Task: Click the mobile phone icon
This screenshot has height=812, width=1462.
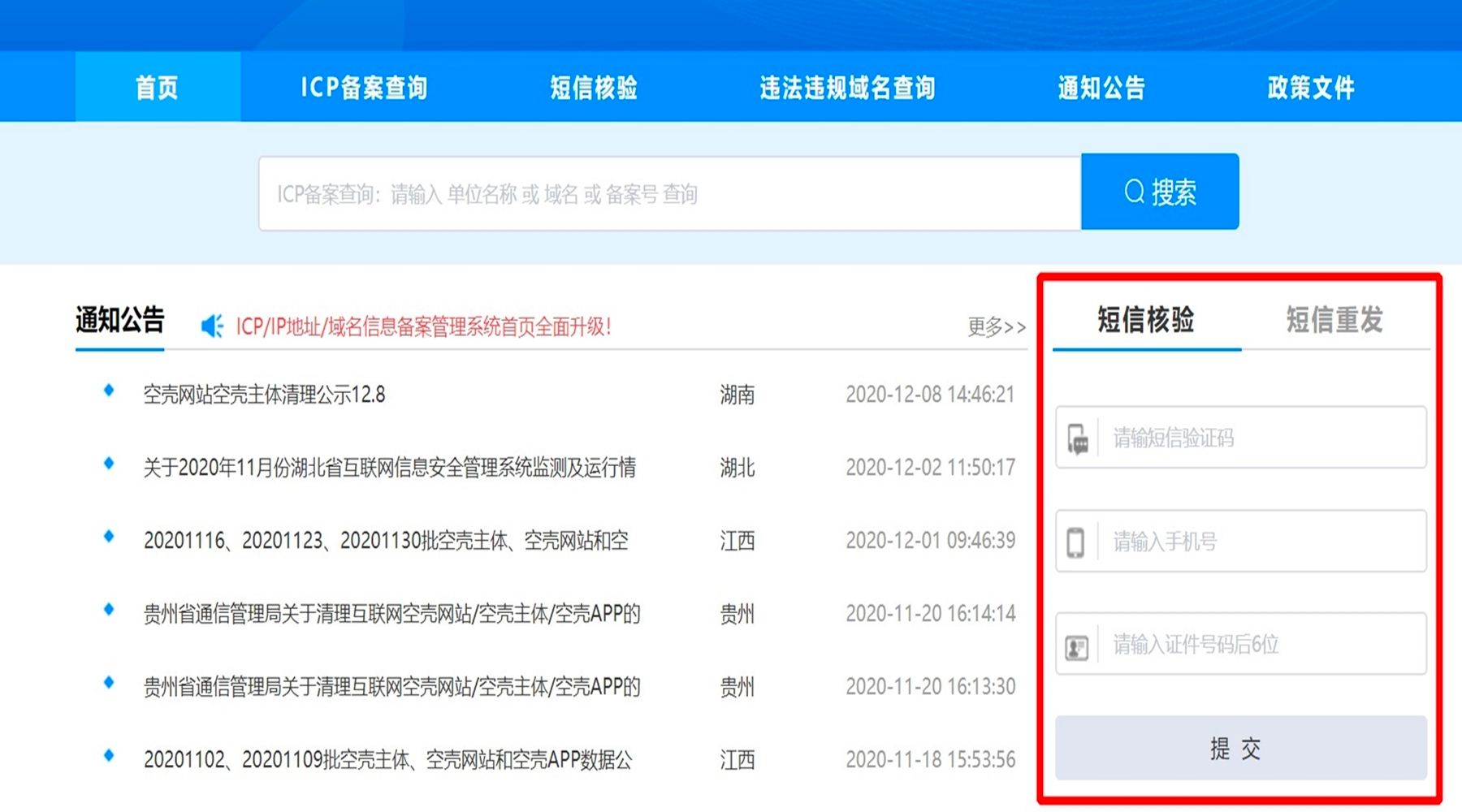Action: tap(1075, 542)
